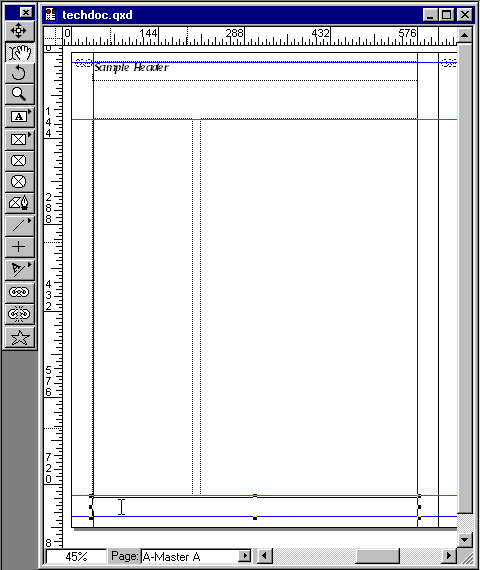The width and height of the screenshot is (480, 570).
Task: Select the Rectangle Picture Box tool
Action: (x=20, y=139)
